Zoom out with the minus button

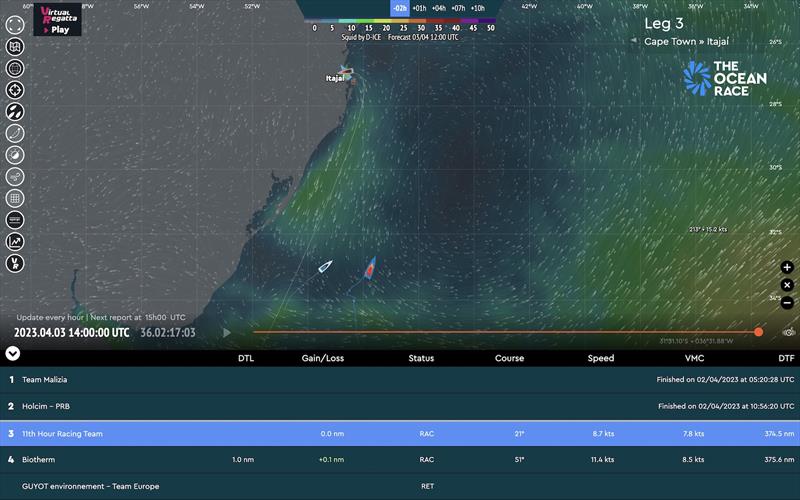tap(787, 302)
